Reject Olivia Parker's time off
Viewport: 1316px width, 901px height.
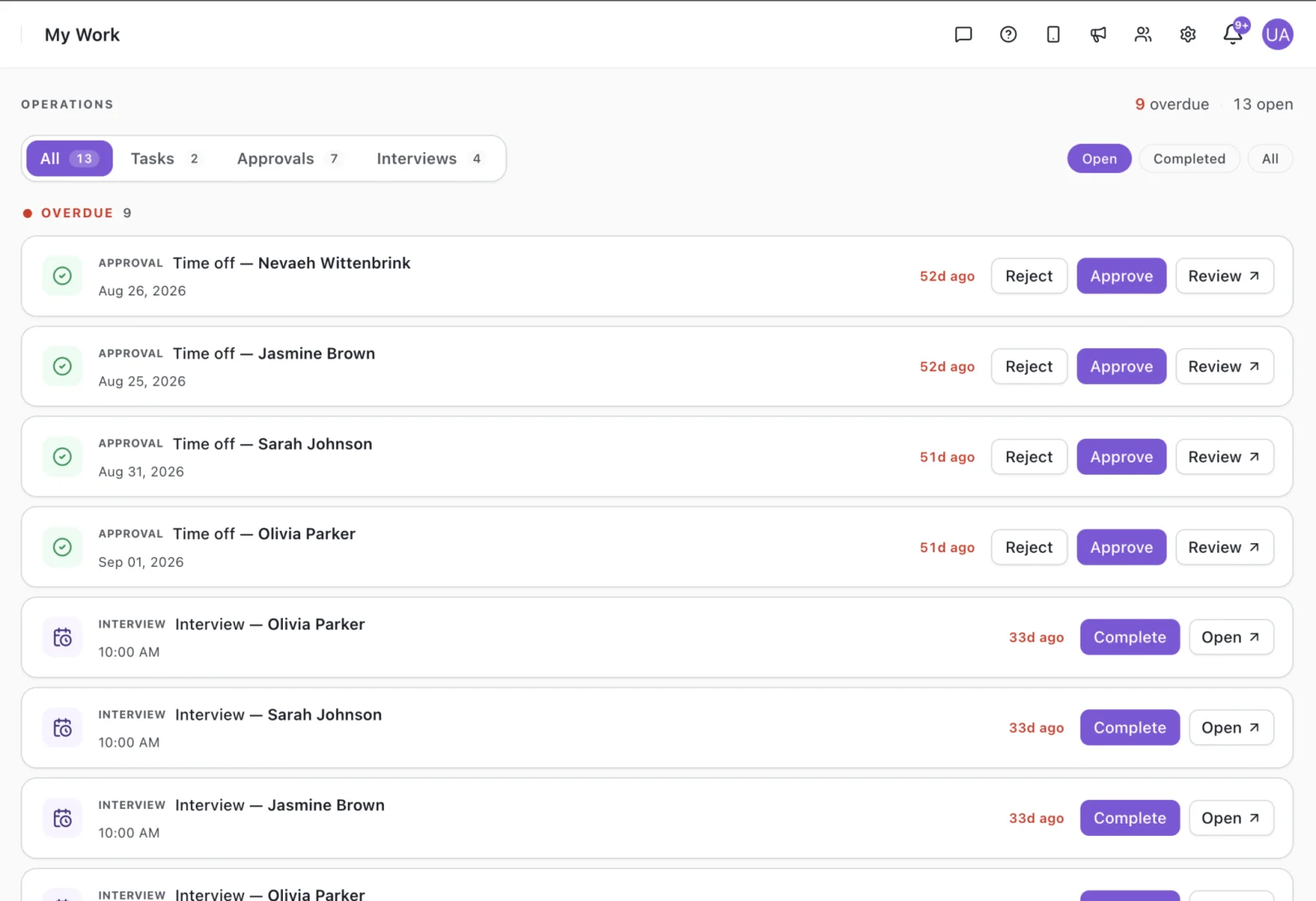[1029, 547]
